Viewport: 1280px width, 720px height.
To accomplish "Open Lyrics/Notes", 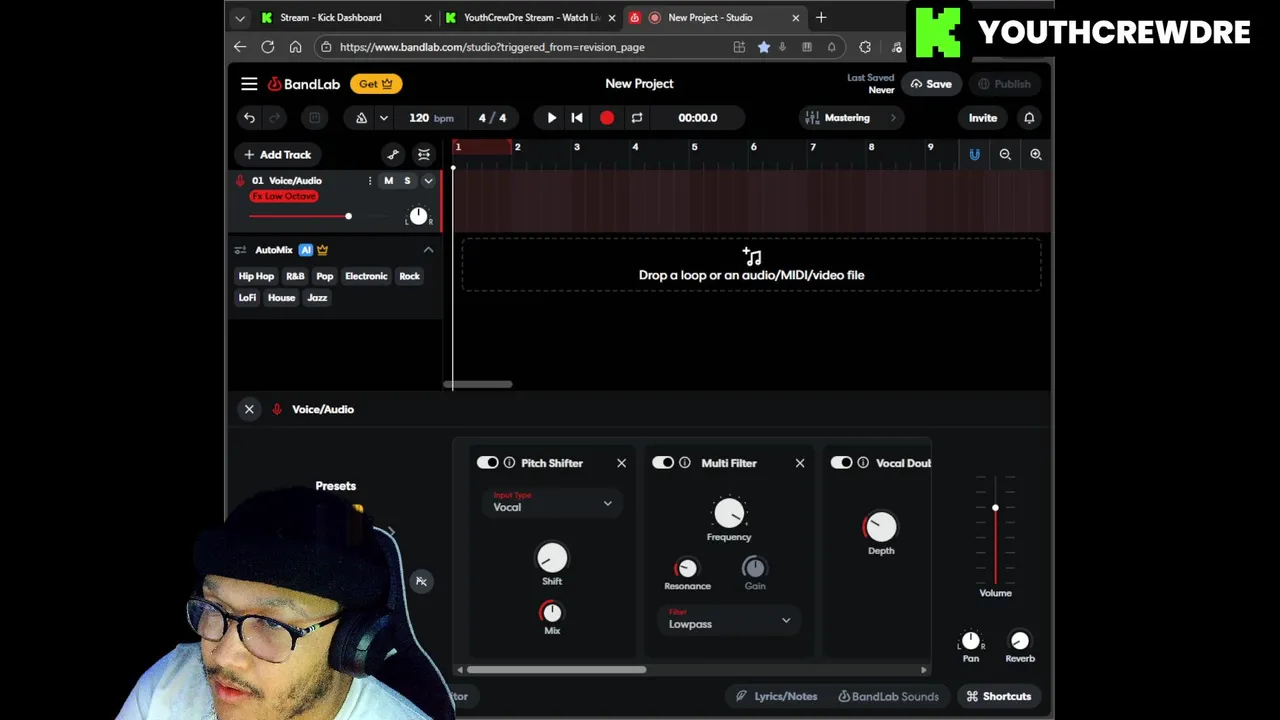I will (777, 696).
